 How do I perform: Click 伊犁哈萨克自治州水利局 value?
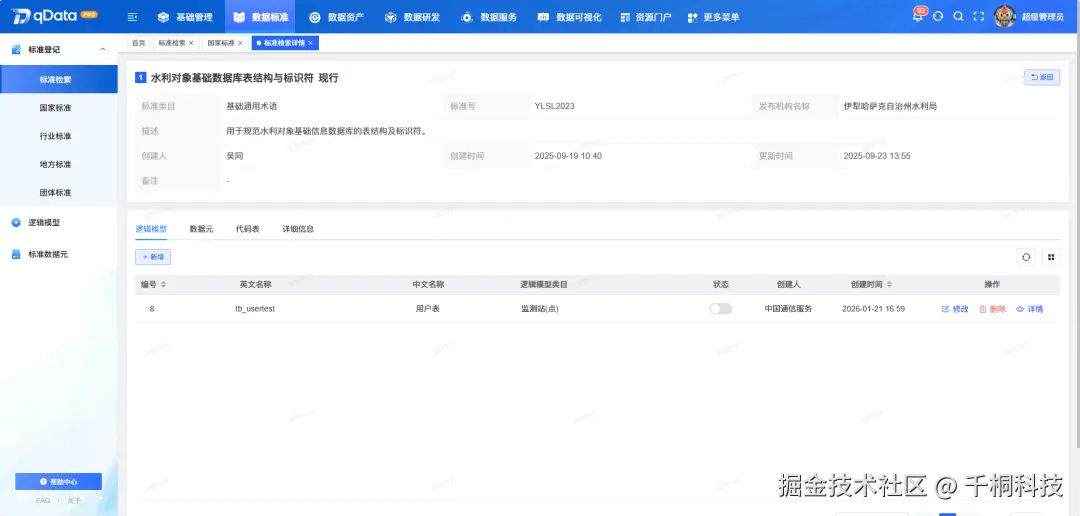pyautogui.click(x=890, y=106)
